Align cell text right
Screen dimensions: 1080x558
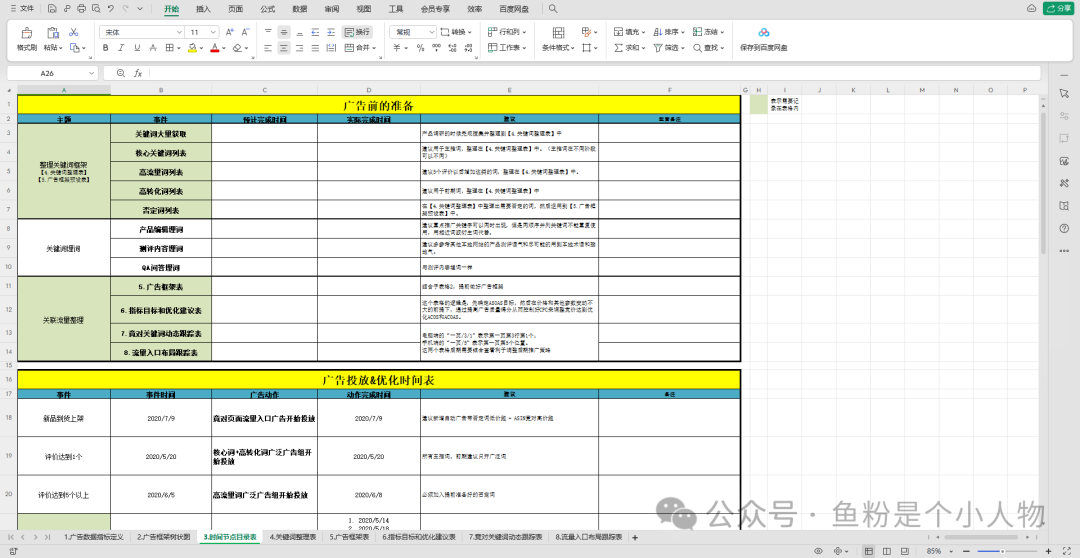(x=299, y=48)
